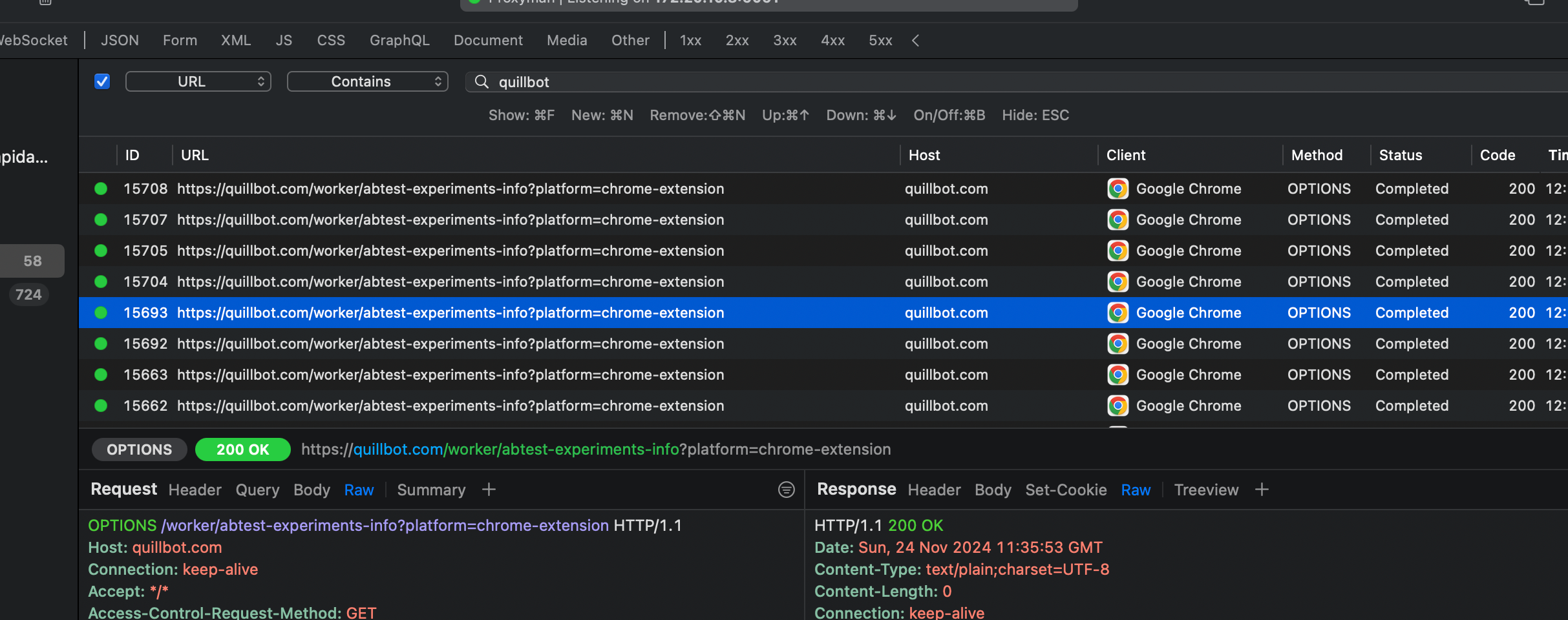Sort the table by the Status column
Viewport: 1568px width, 620px height.
pos(1401,155)
